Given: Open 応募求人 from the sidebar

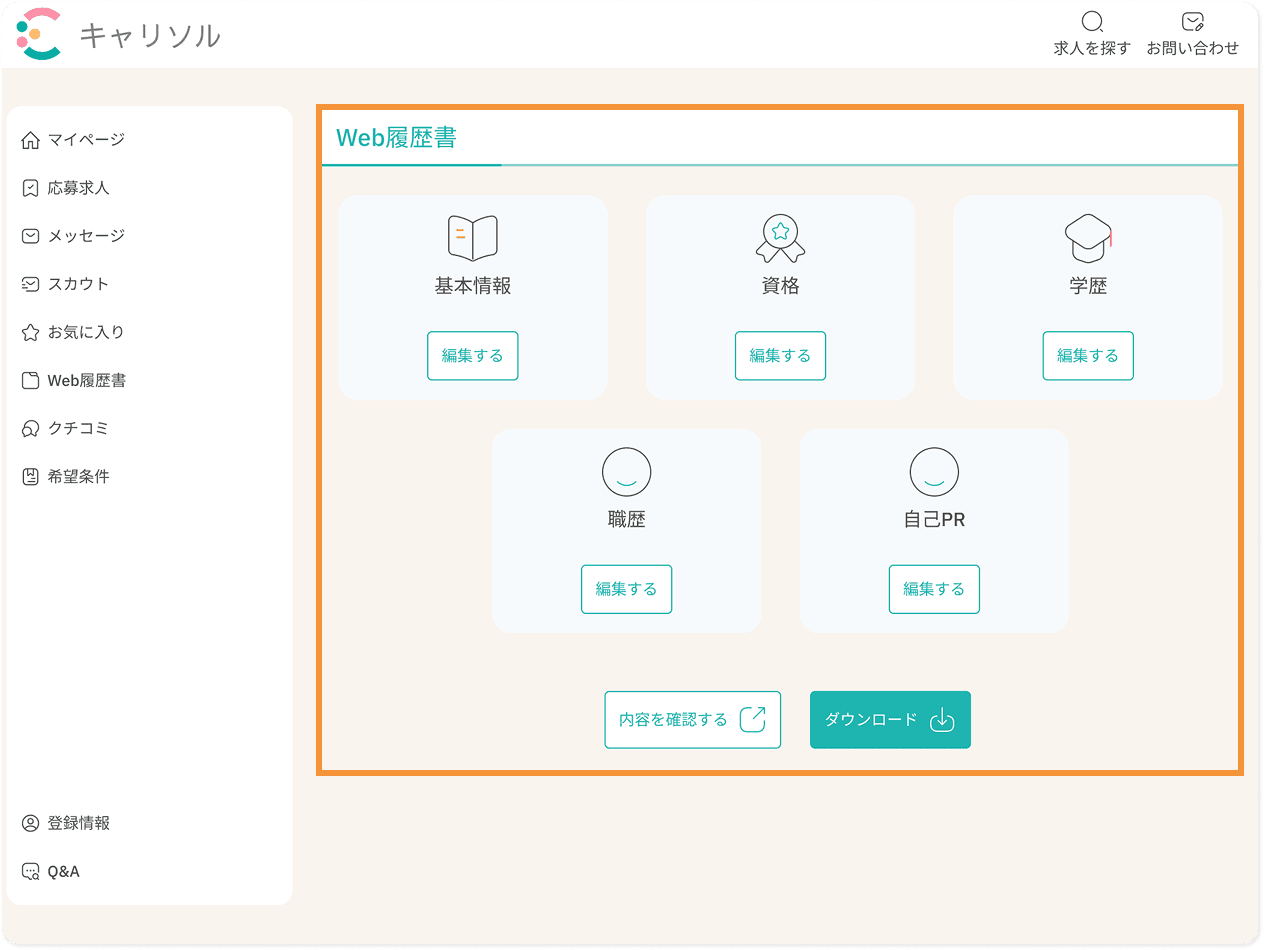Looking at the screenshot, I should 75,188.
